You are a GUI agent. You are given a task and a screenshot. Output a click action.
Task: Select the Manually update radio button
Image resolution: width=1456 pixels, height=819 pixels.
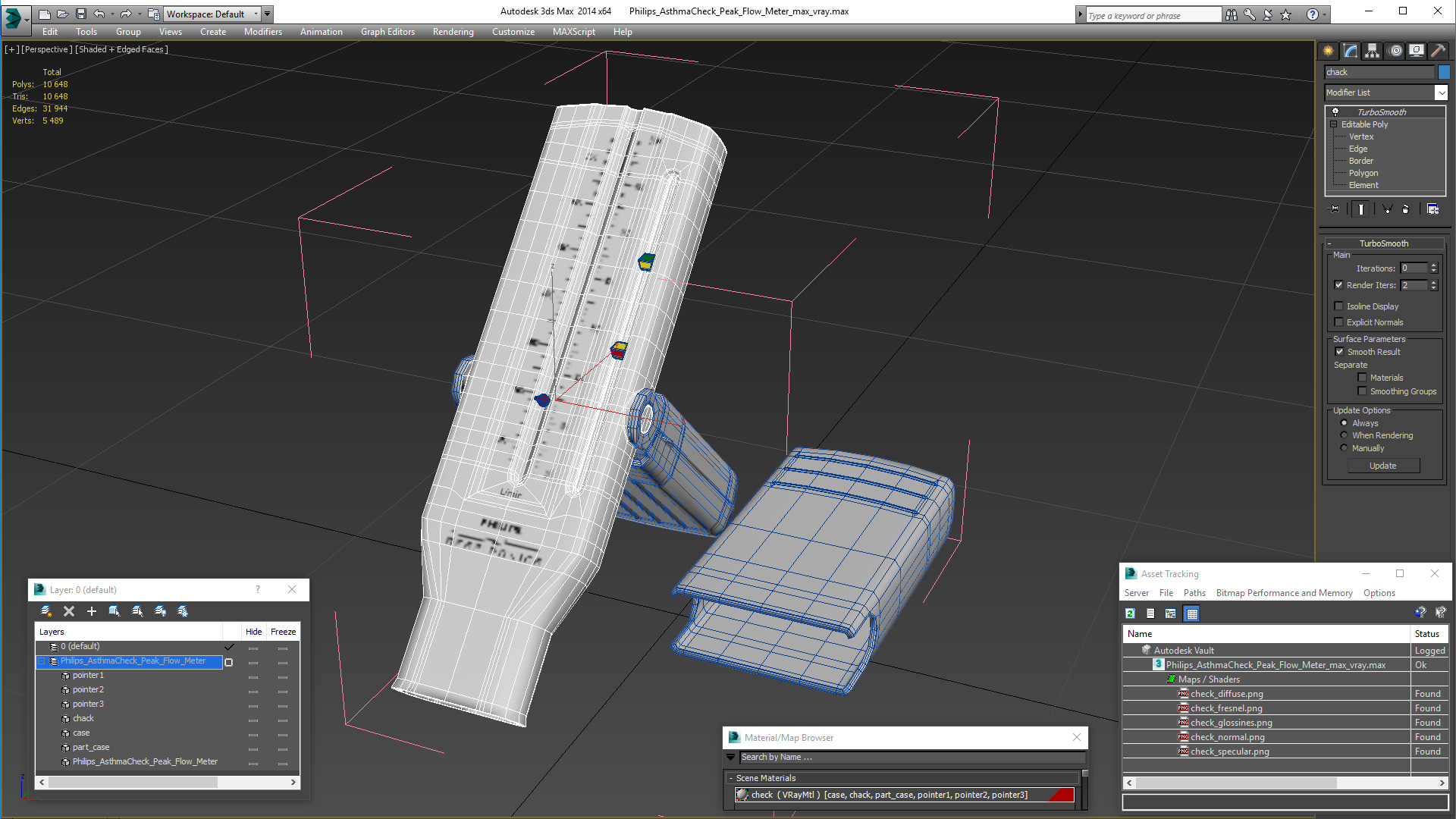tap(1344, 448)
